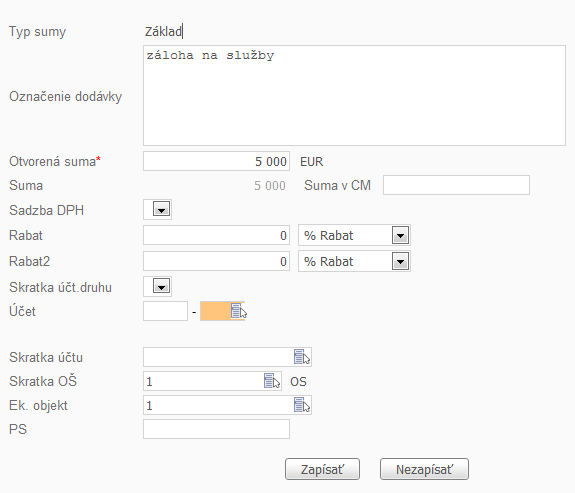Open lookup icon for Ek. objekt
Image resolution: width=575 pixels, height=493 pixels.
(x=302, y=405)
